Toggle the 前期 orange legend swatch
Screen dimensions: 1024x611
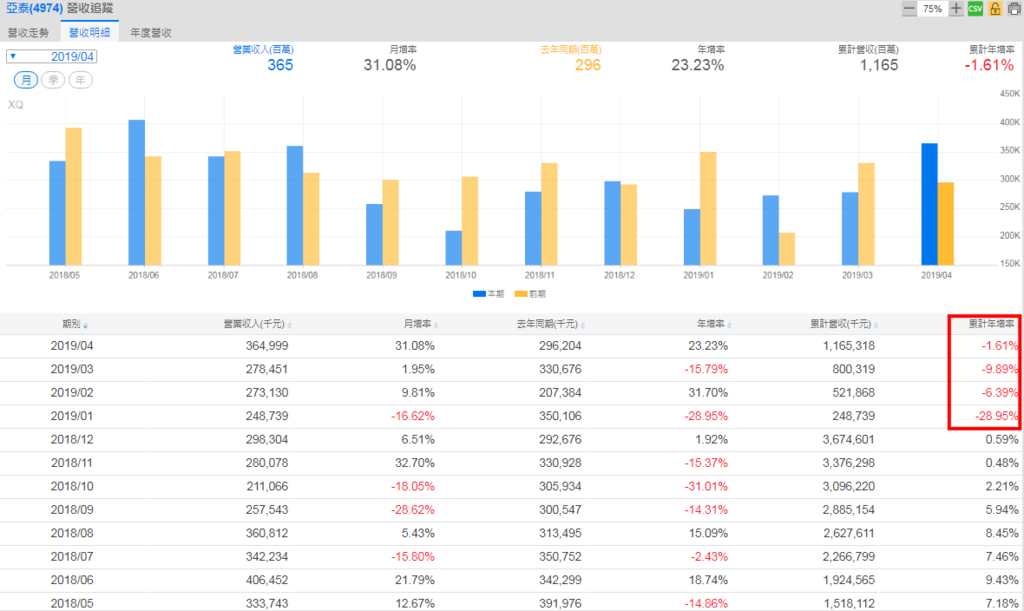(520, 294)
